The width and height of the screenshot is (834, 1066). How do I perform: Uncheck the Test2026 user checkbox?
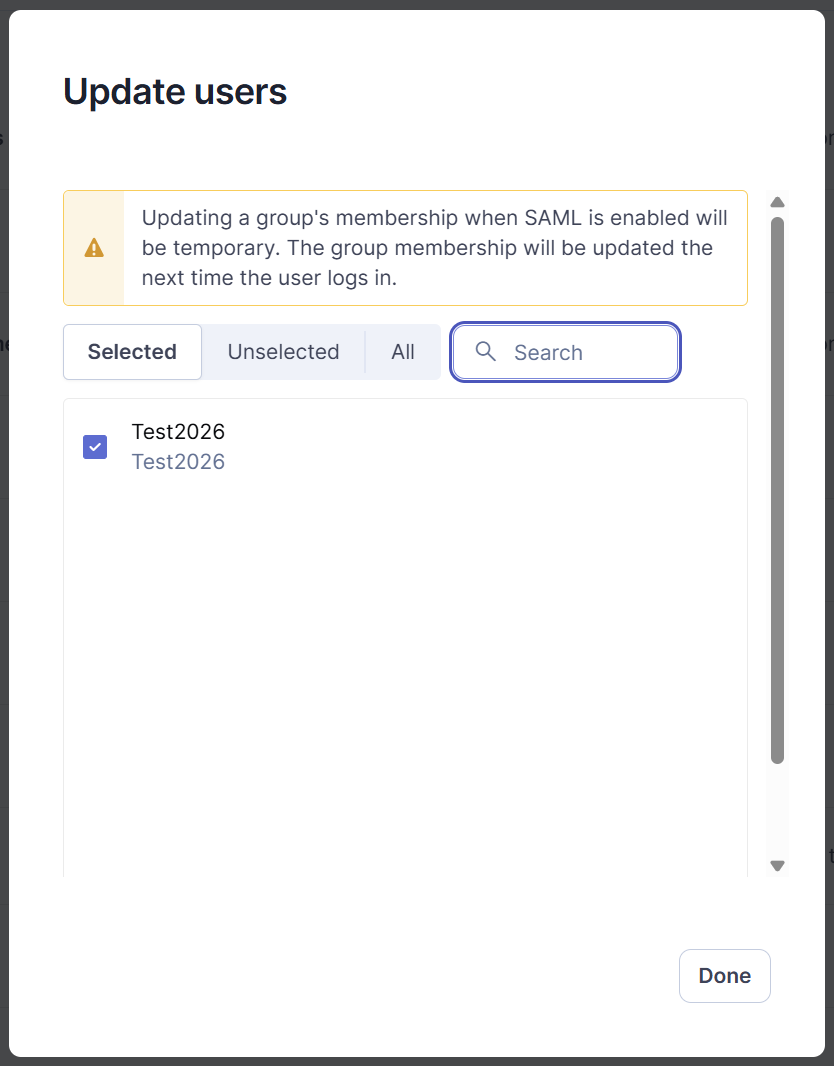pos(95,447)
